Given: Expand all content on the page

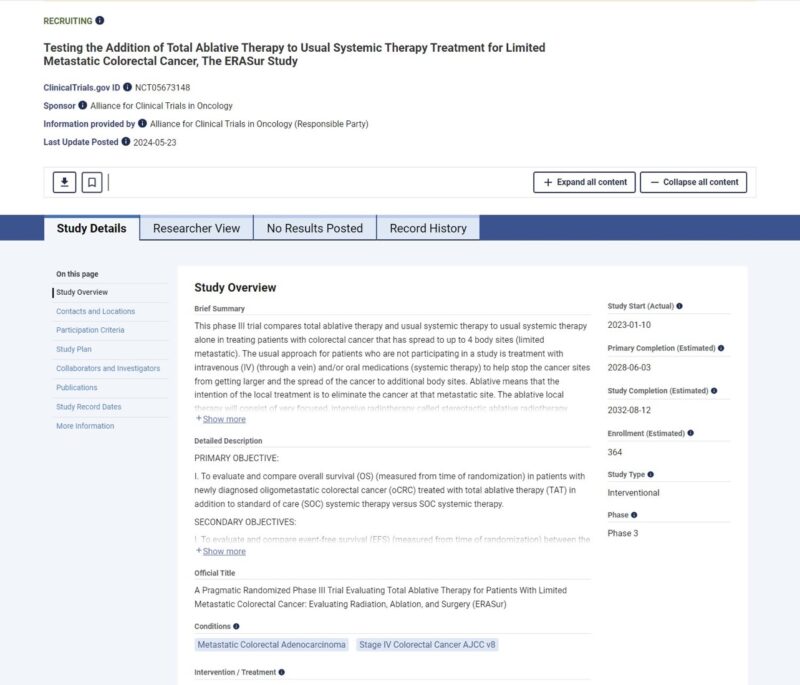Looking at the screenshot, I should [584, 182].
